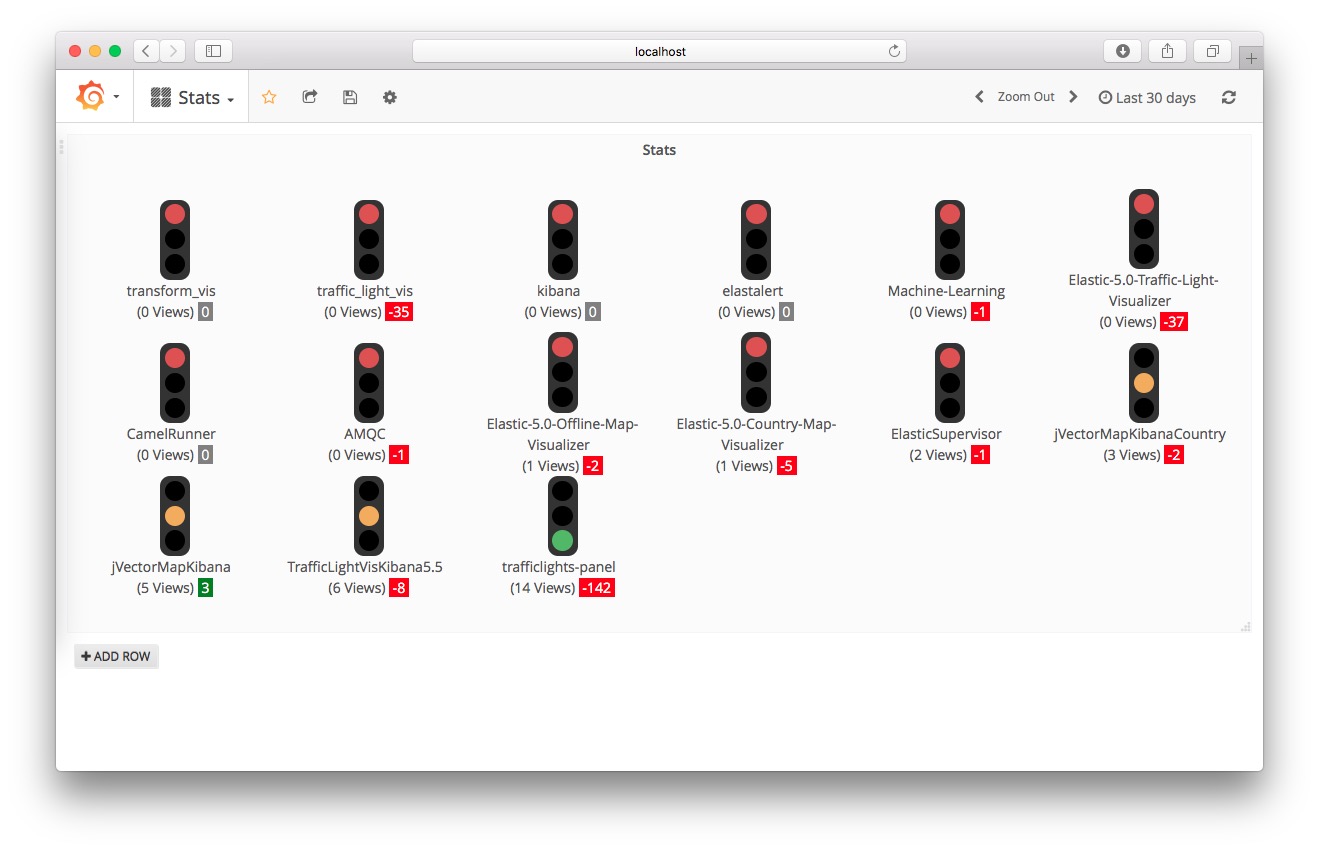
Task: Toggle the Safari sidebar
Action: (213, 51)
